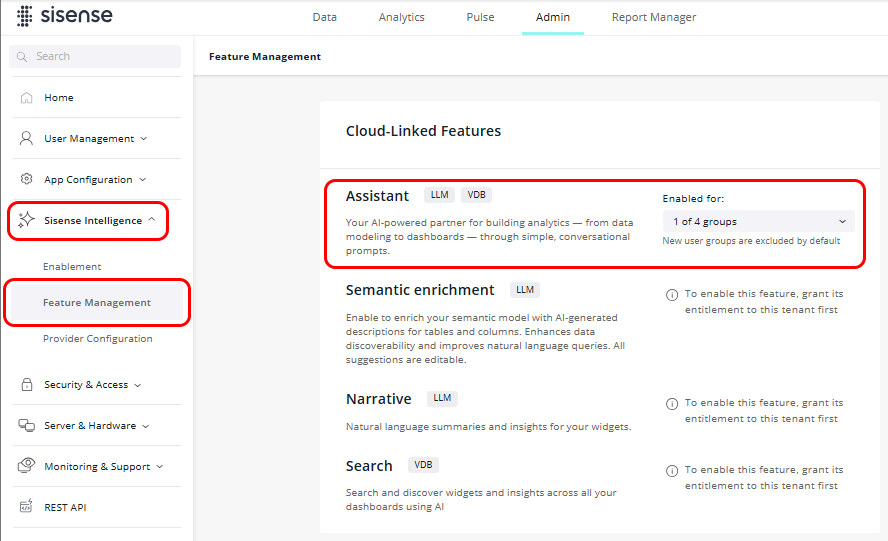Click the Security & Access lock icon
This screenshot has height=541, width=888.
pyautogui.click(x=27, y=385)
